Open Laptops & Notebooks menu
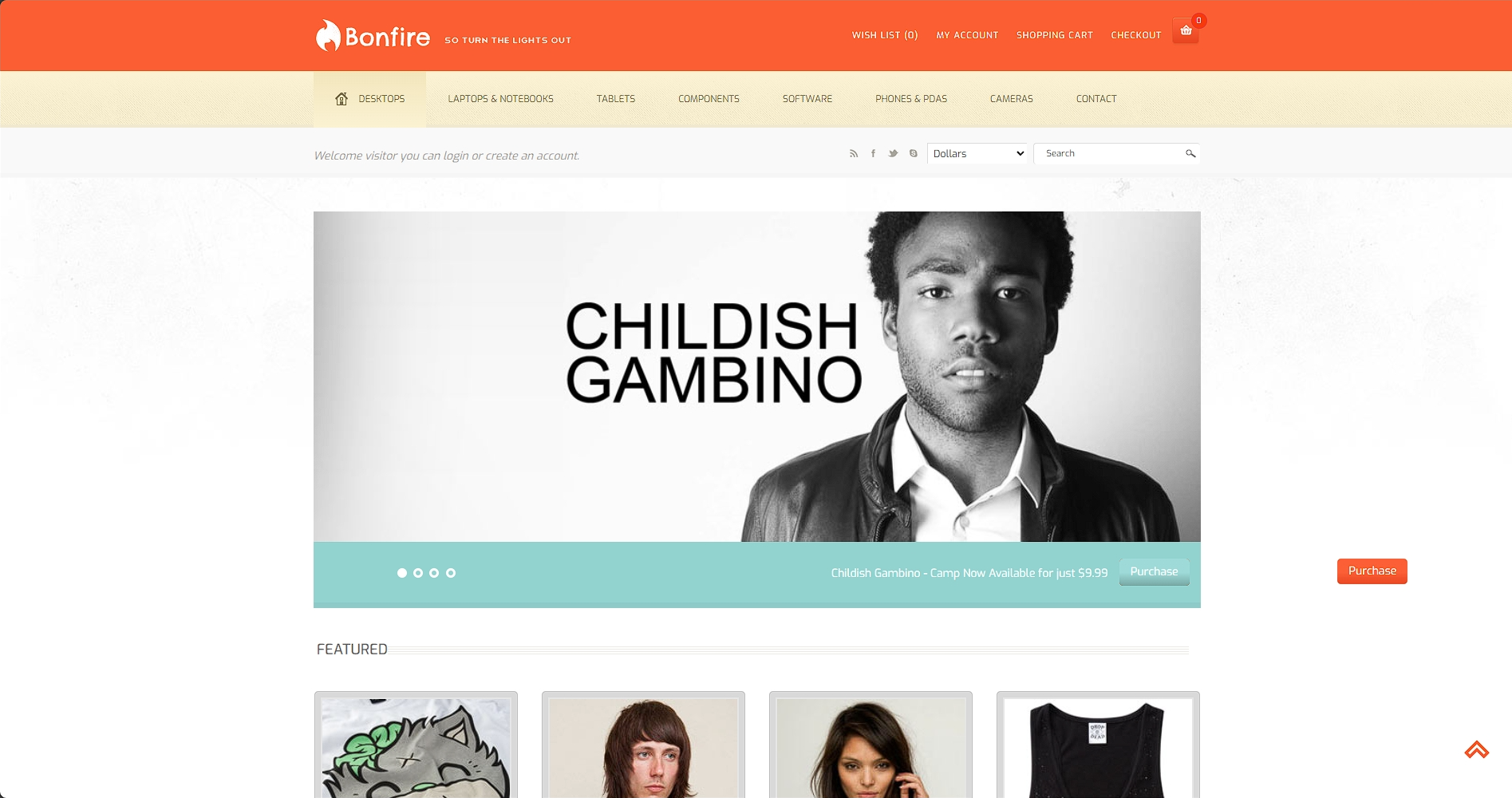 500,99
